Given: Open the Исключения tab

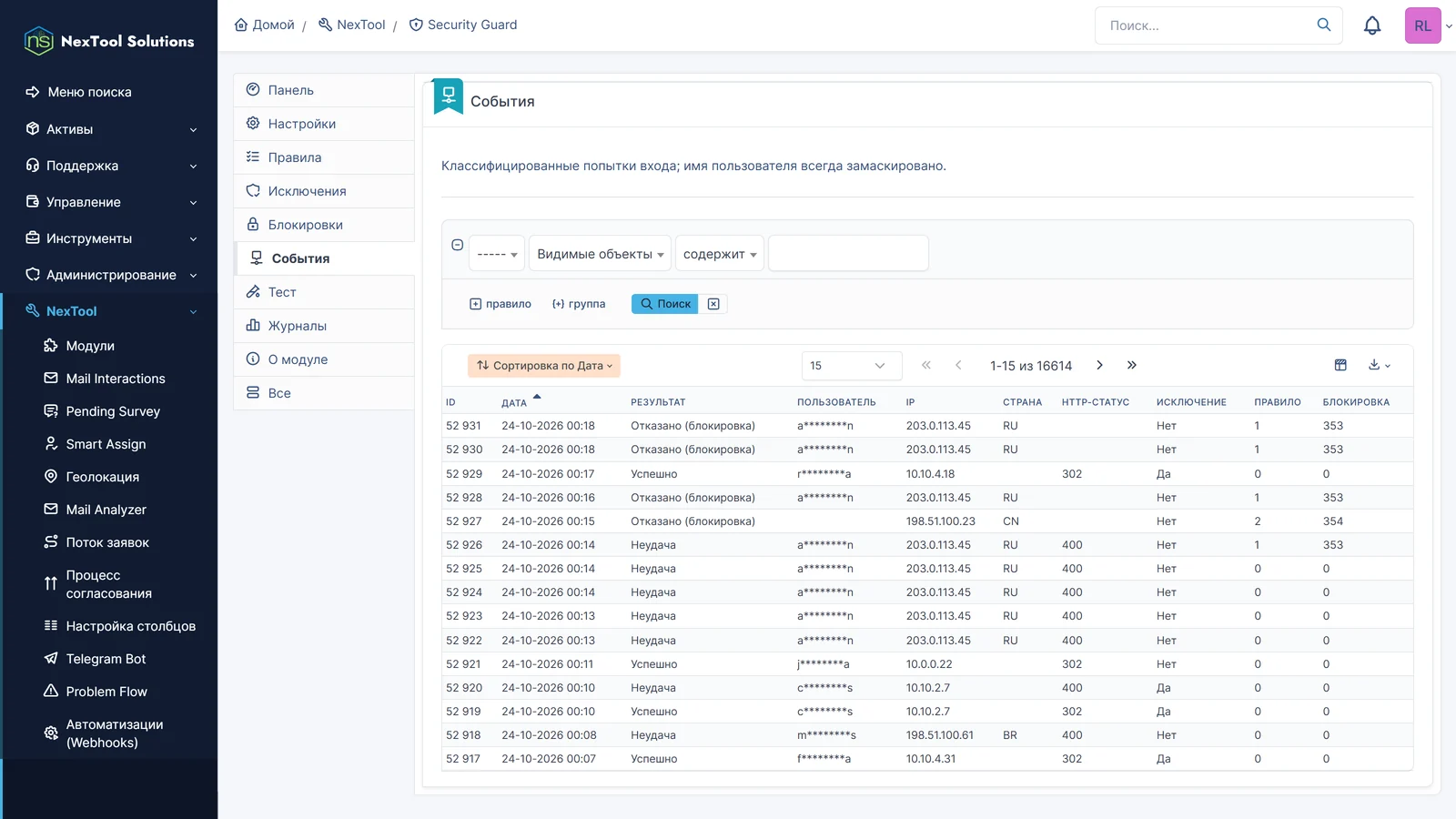Looking at the screenshot, I should (324, 191).
